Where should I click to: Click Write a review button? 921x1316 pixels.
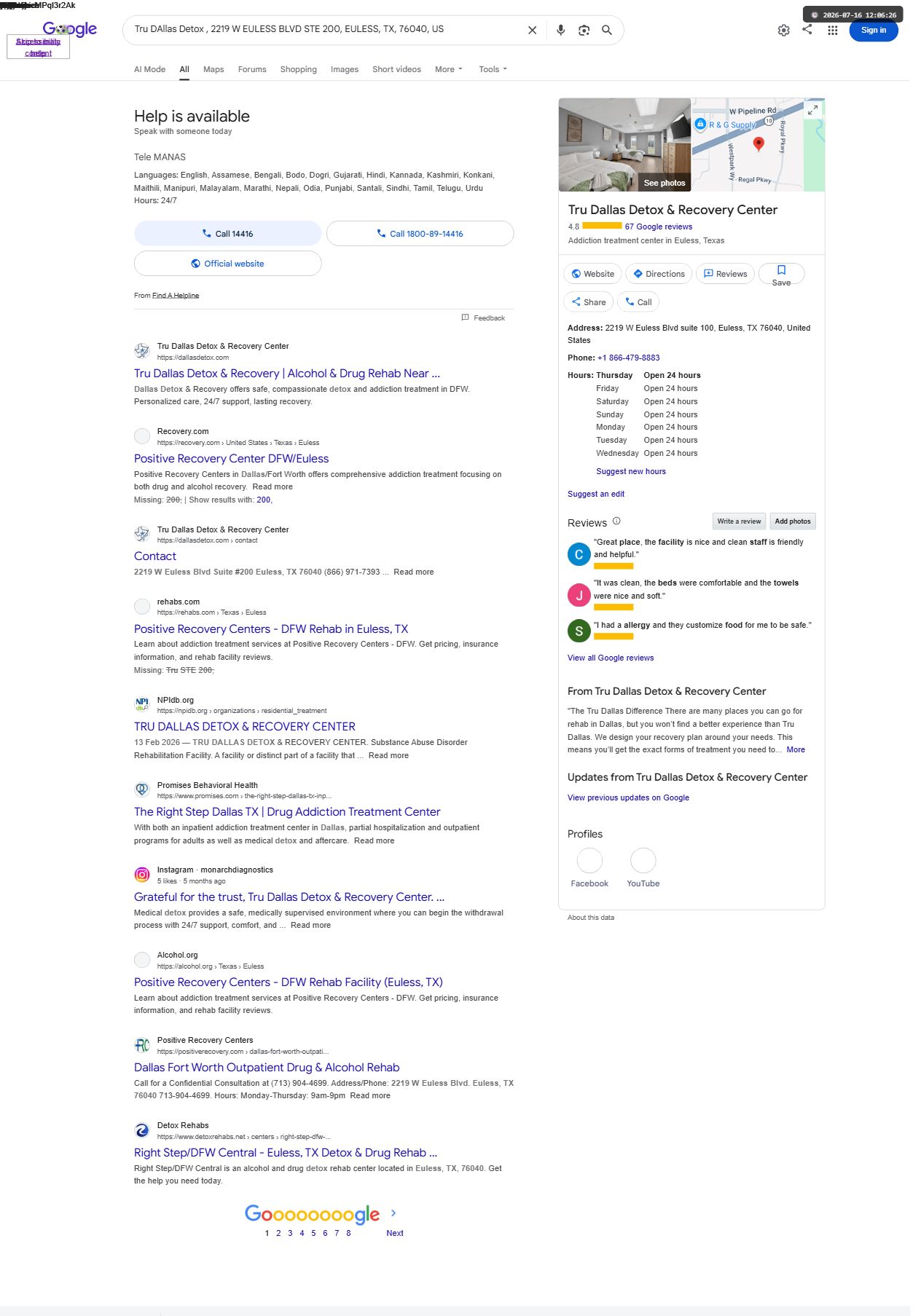point(739,521)
